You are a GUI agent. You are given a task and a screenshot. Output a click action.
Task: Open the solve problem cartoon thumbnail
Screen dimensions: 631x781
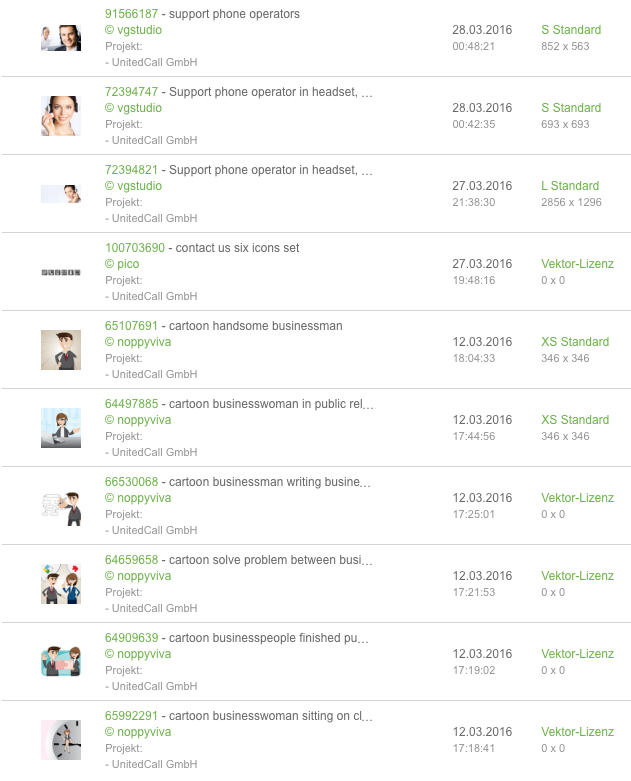point(61,584)
